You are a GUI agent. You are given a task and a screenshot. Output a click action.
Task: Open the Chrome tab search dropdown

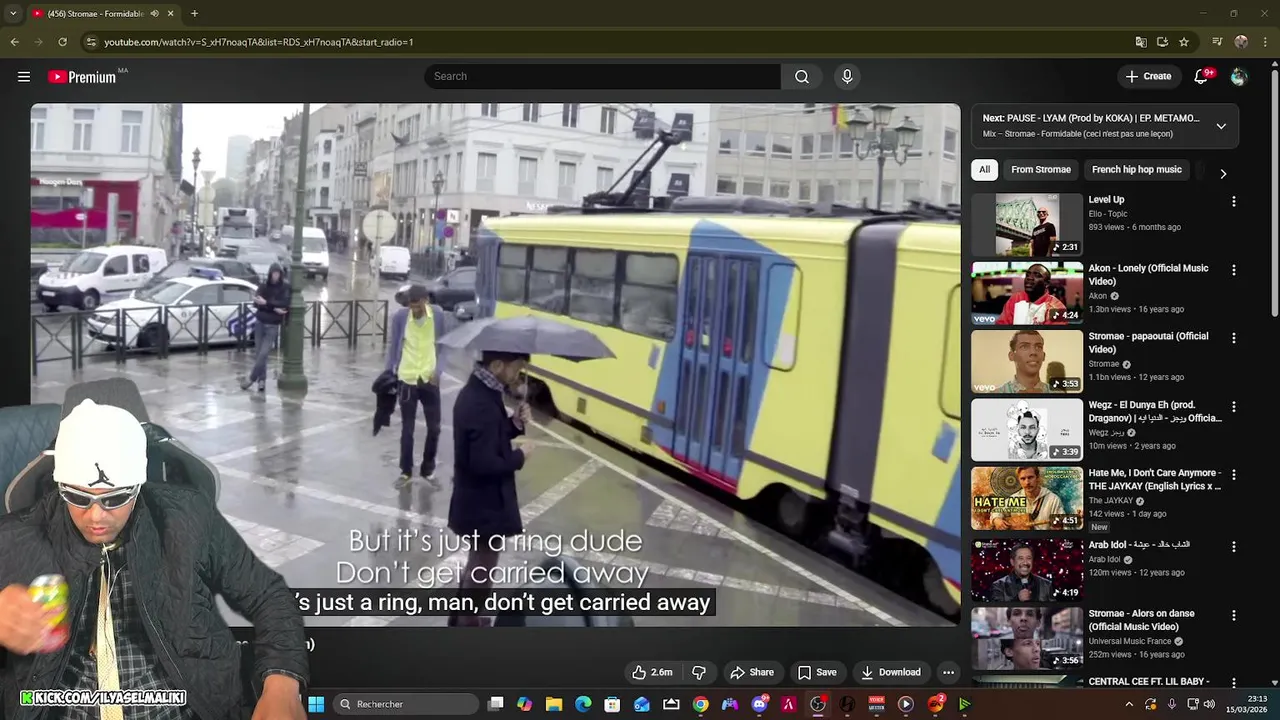pyautogui.click(x=13, y=13)
